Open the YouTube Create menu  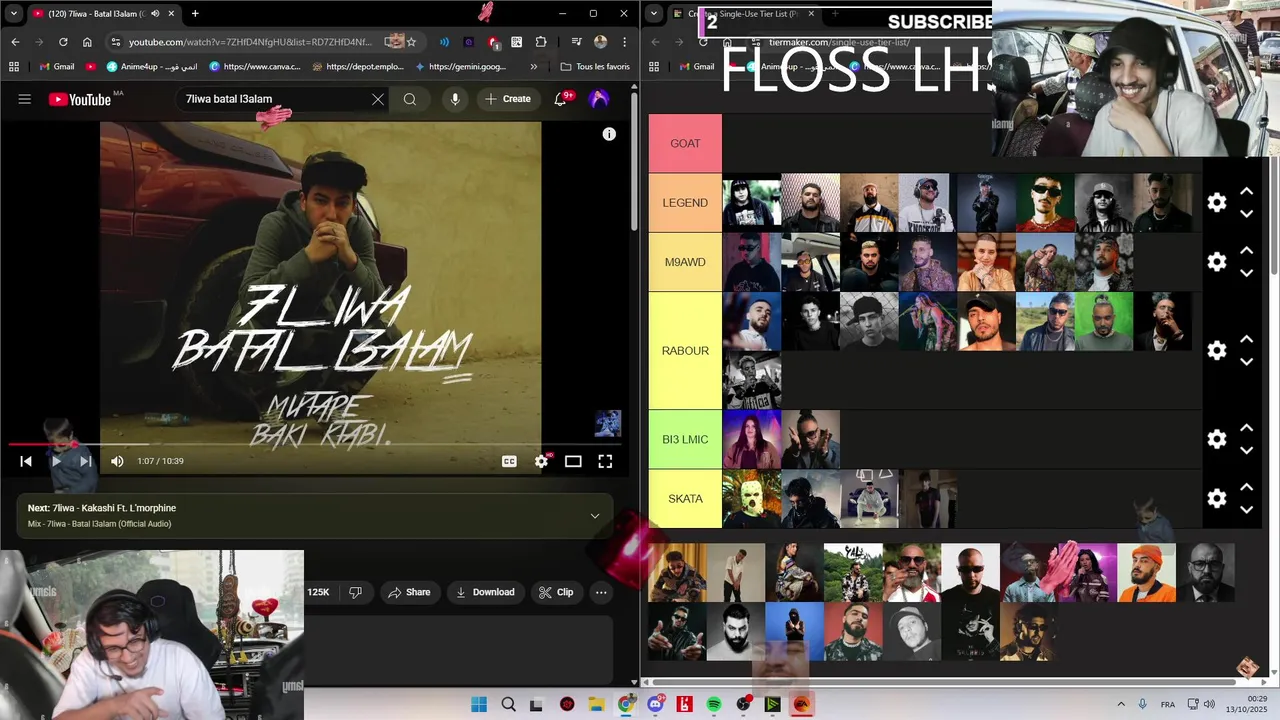(x=508, y=99)
